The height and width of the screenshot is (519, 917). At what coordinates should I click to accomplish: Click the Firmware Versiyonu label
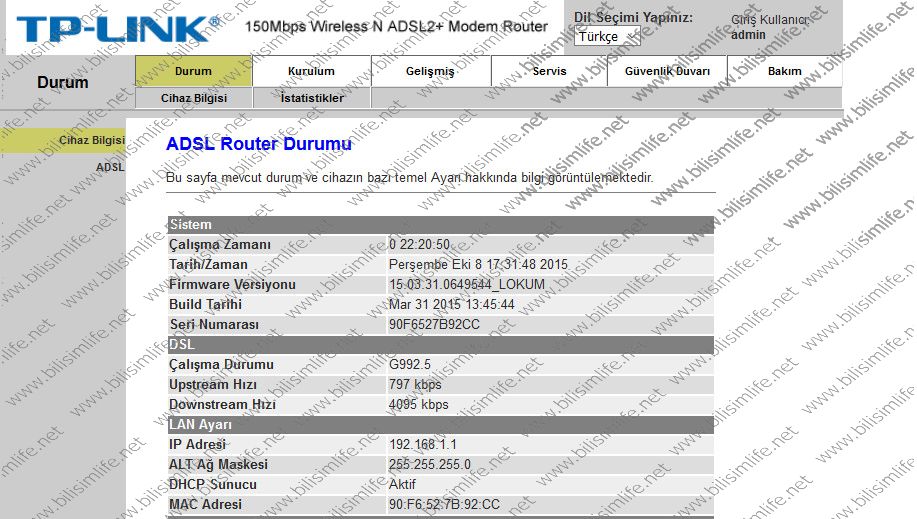[x=232, y=284]
